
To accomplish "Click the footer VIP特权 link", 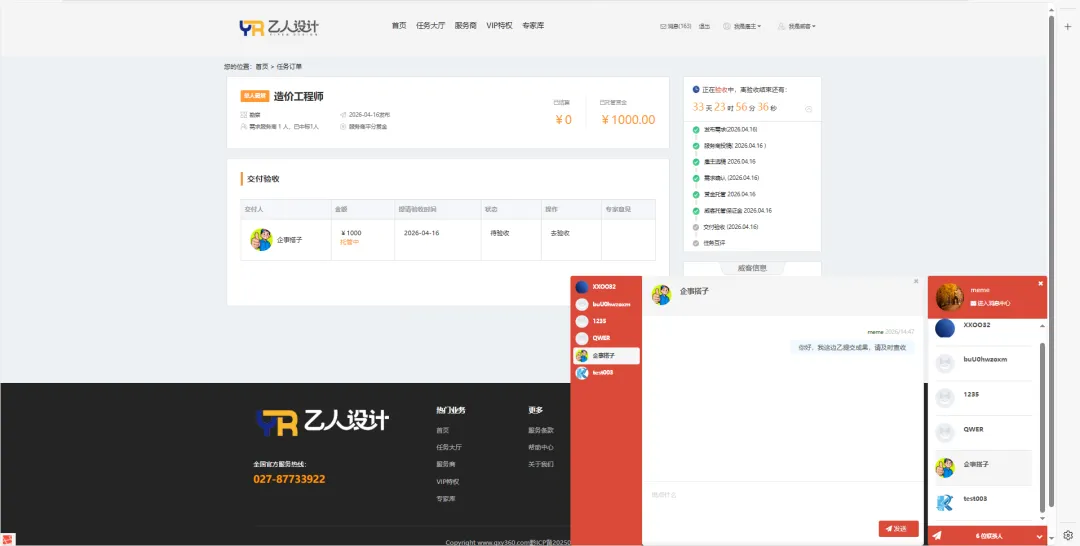I will pyautogui.click(x=448, y=481).
